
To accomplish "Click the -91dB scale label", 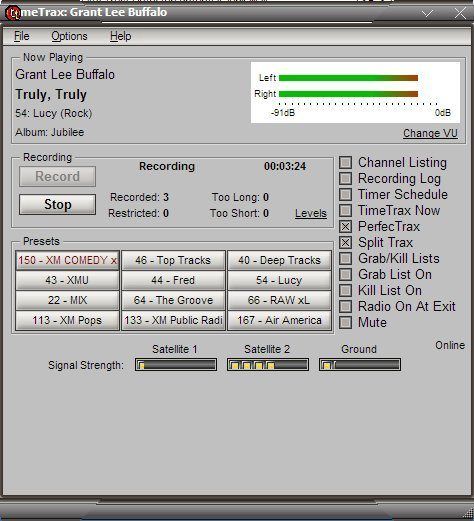I will click(x=283, y=113).
